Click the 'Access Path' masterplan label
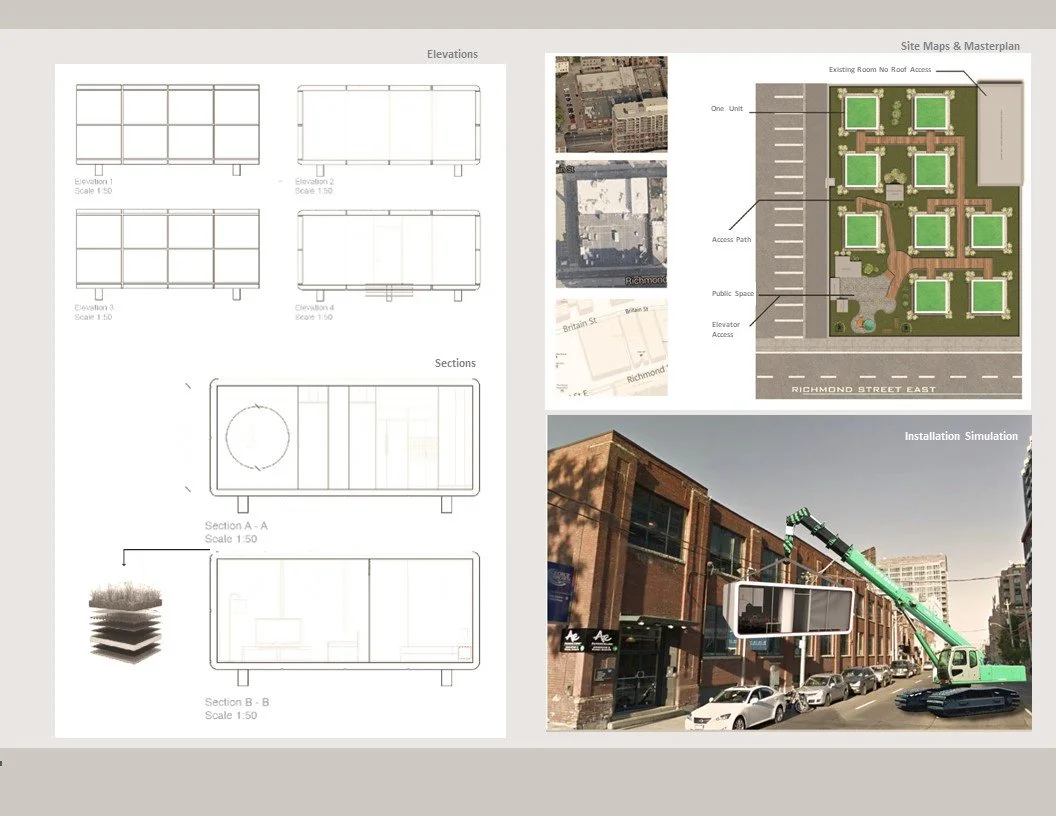Screen dimensions: 1056x816 (731, 240)
